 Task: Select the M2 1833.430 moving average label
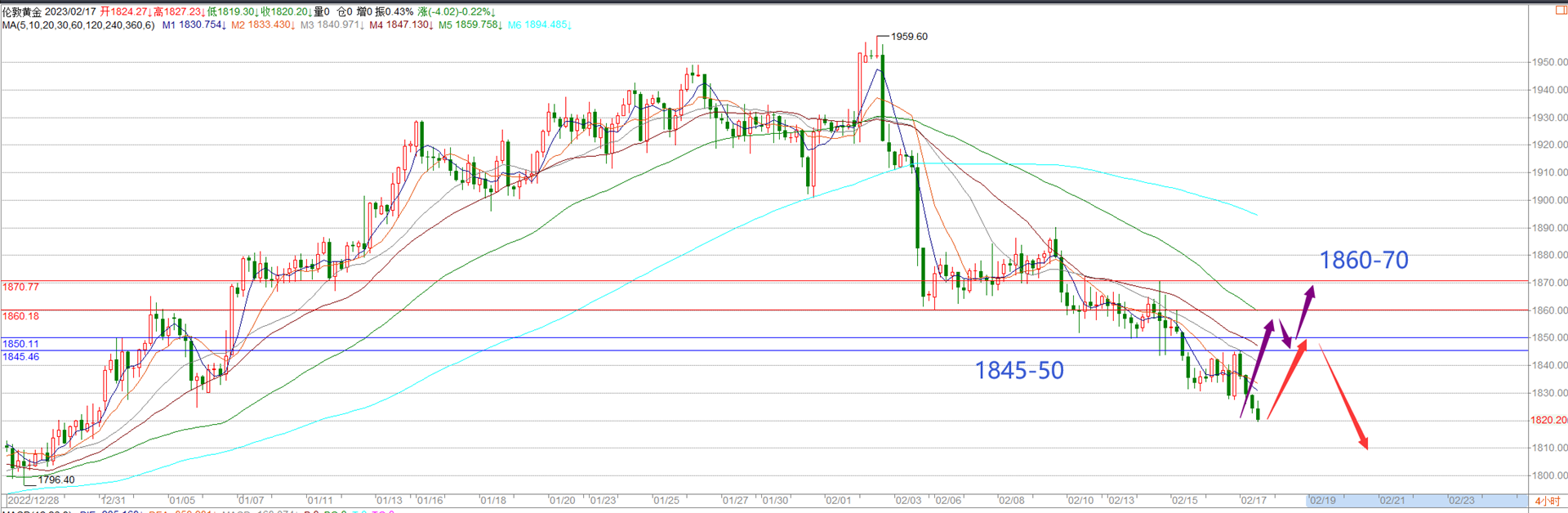click(x=262, y=25)
